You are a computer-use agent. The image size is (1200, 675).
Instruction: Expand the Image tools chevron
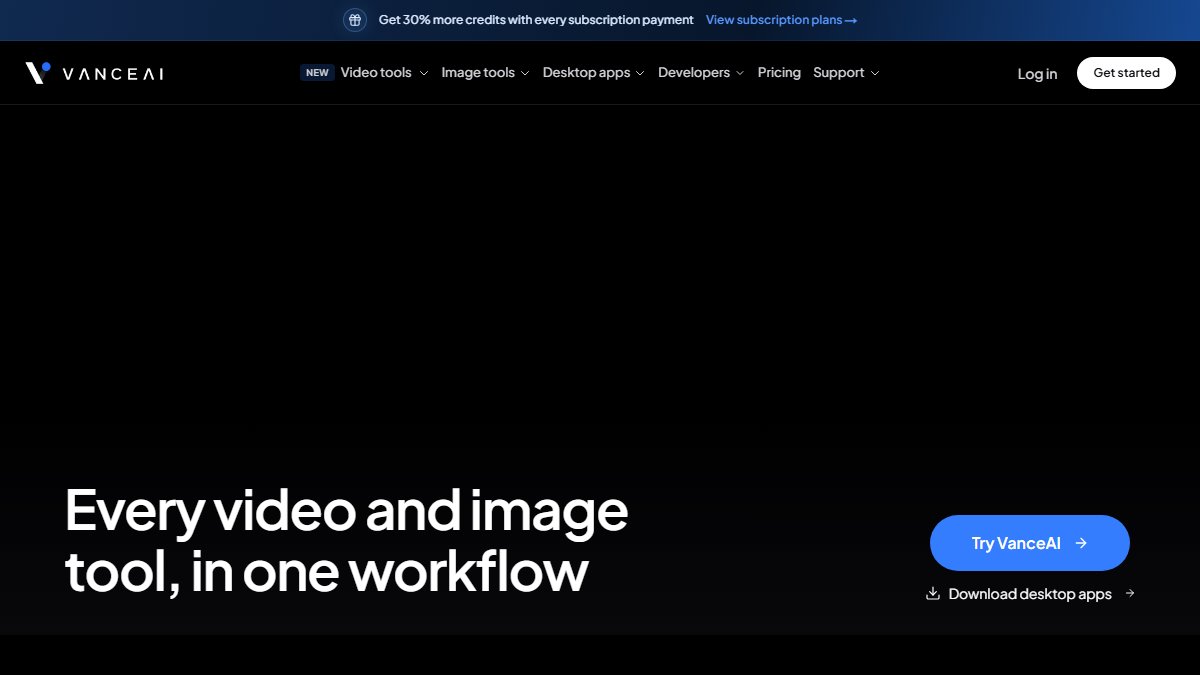[525, 73]
